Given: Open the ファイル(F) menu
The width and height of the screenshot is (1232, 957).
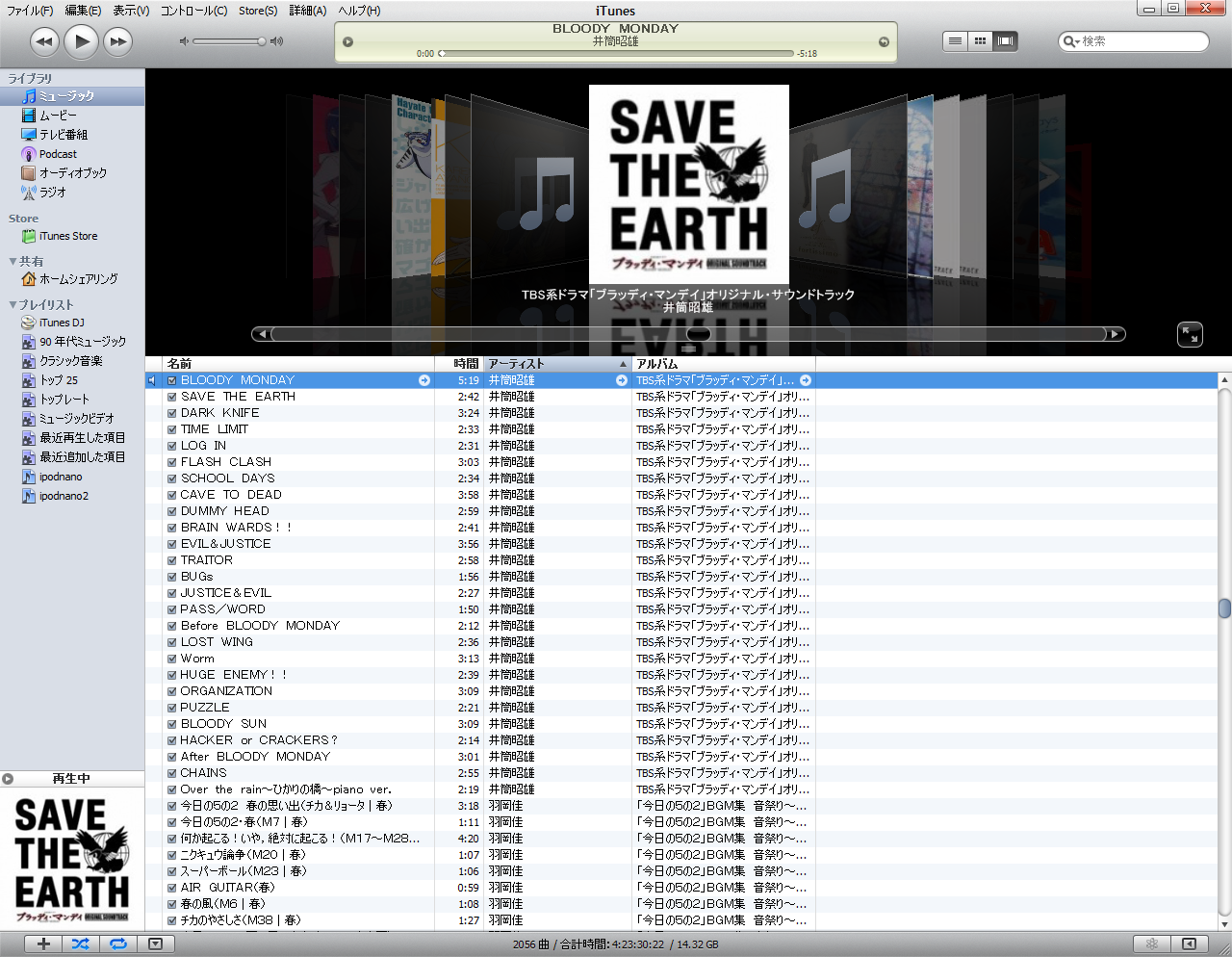Looking at the screenshot, I should pyautogui.click(x=30, y=11).
